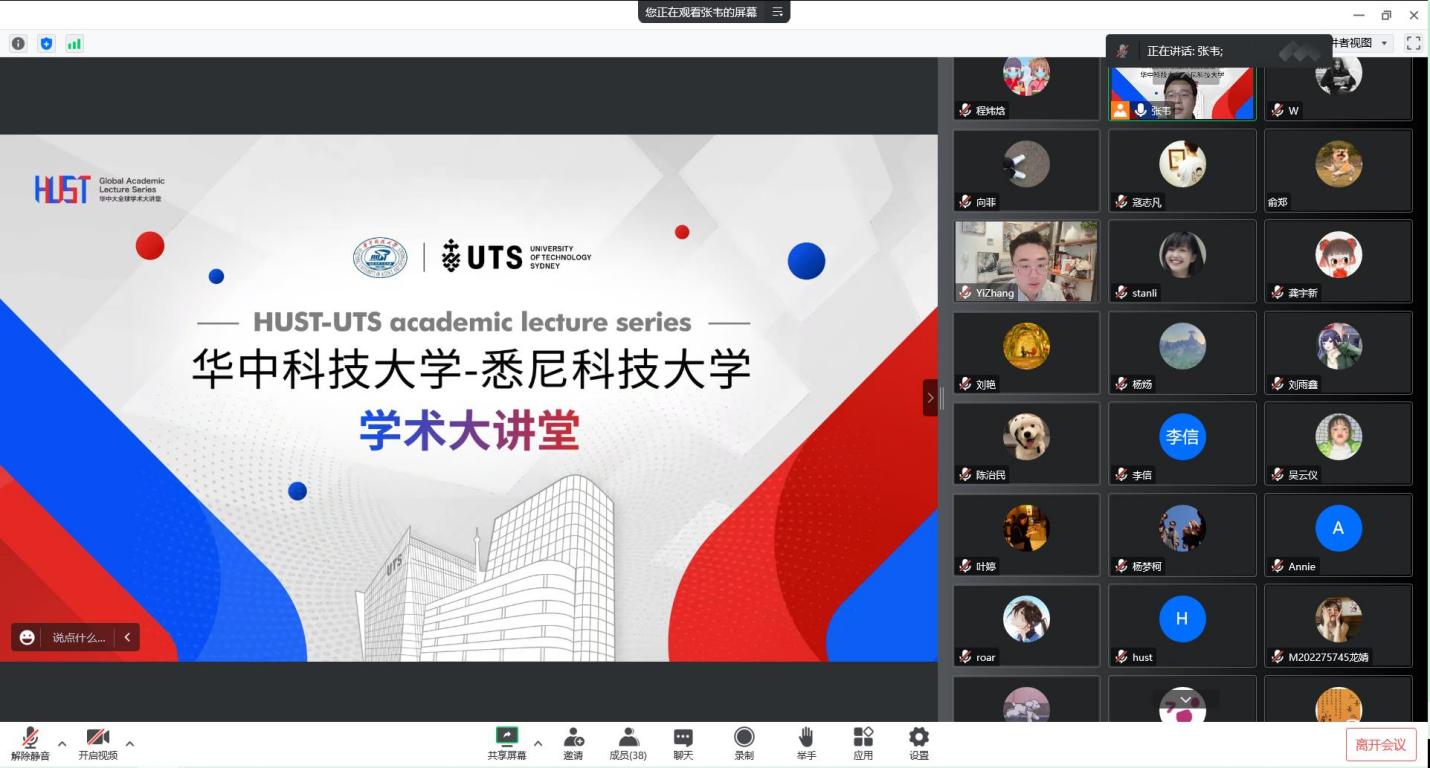Start recording with 录制

(744, 744)
